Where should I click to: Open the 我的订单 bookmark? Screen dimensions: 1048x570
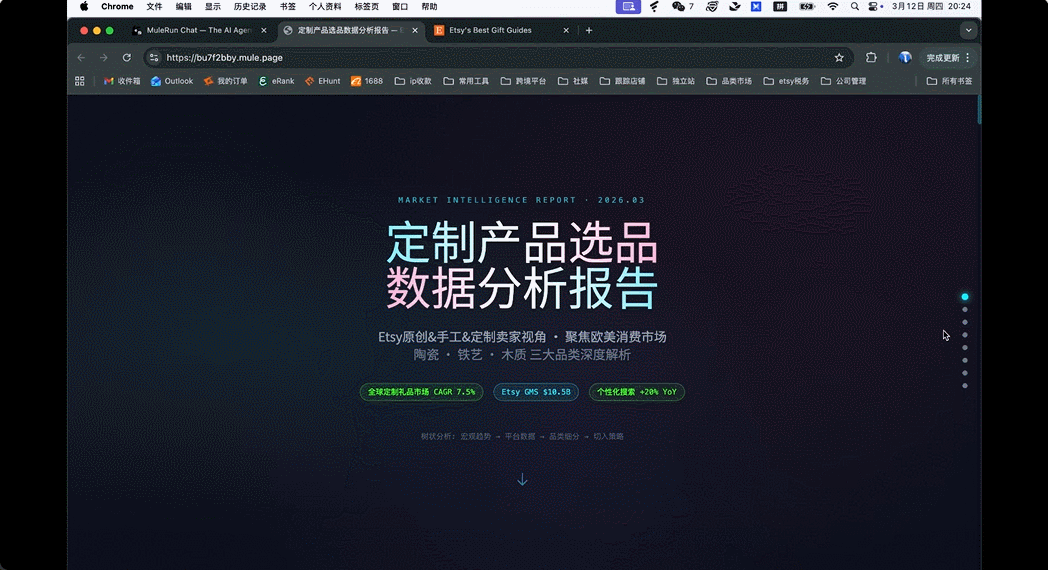click(225, 81)
